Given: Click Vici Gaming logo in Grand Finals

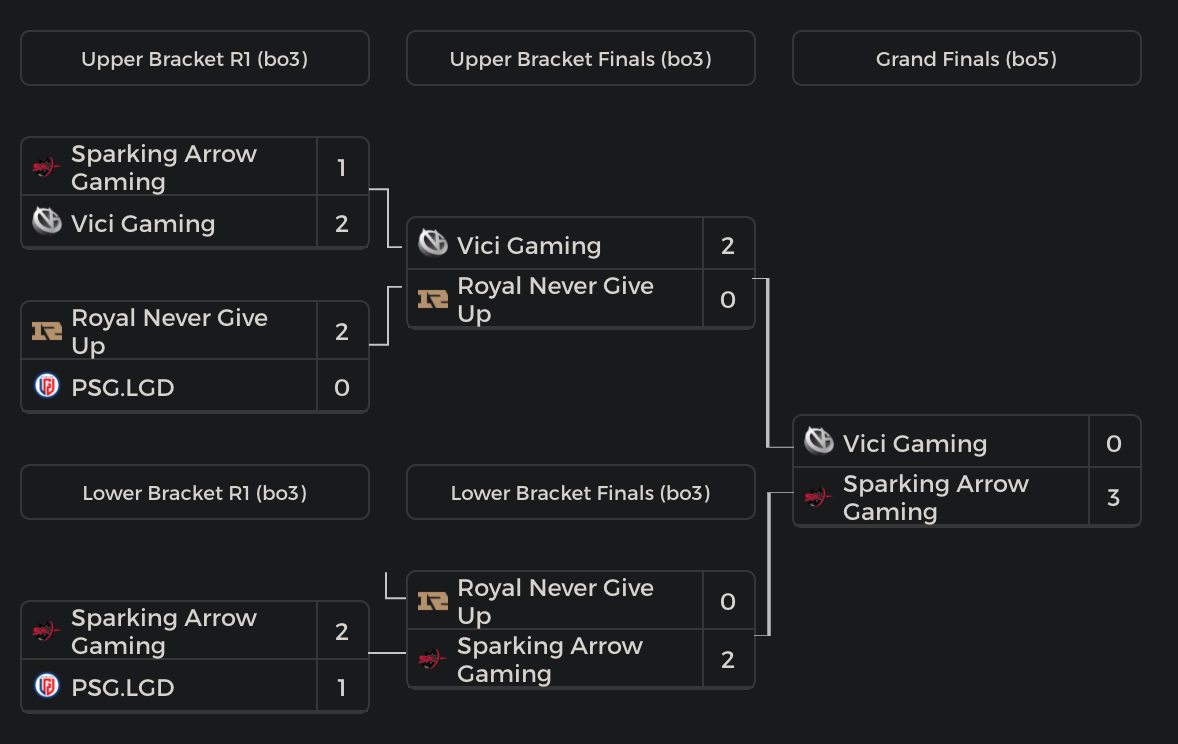Looking at the screenshot, I should (818, 441).
